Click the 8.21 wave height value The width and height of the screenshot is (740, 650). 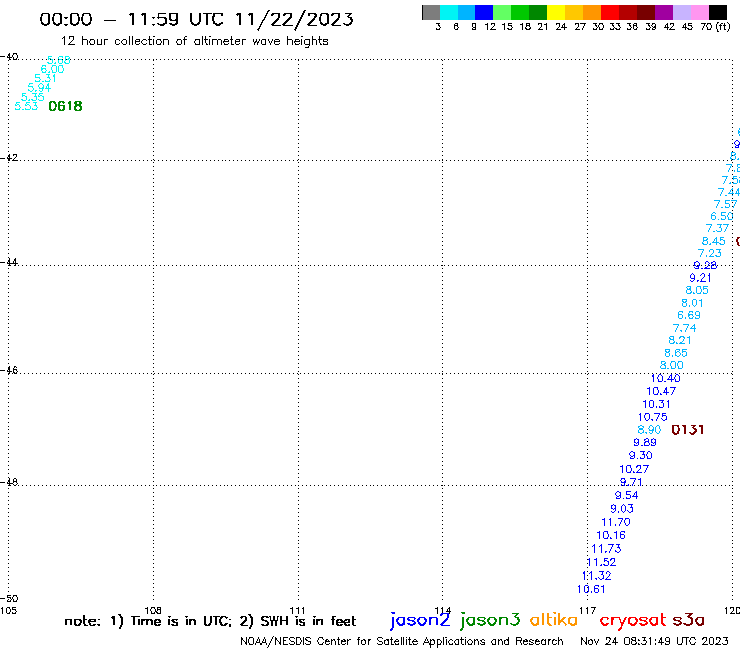point(680,340)
